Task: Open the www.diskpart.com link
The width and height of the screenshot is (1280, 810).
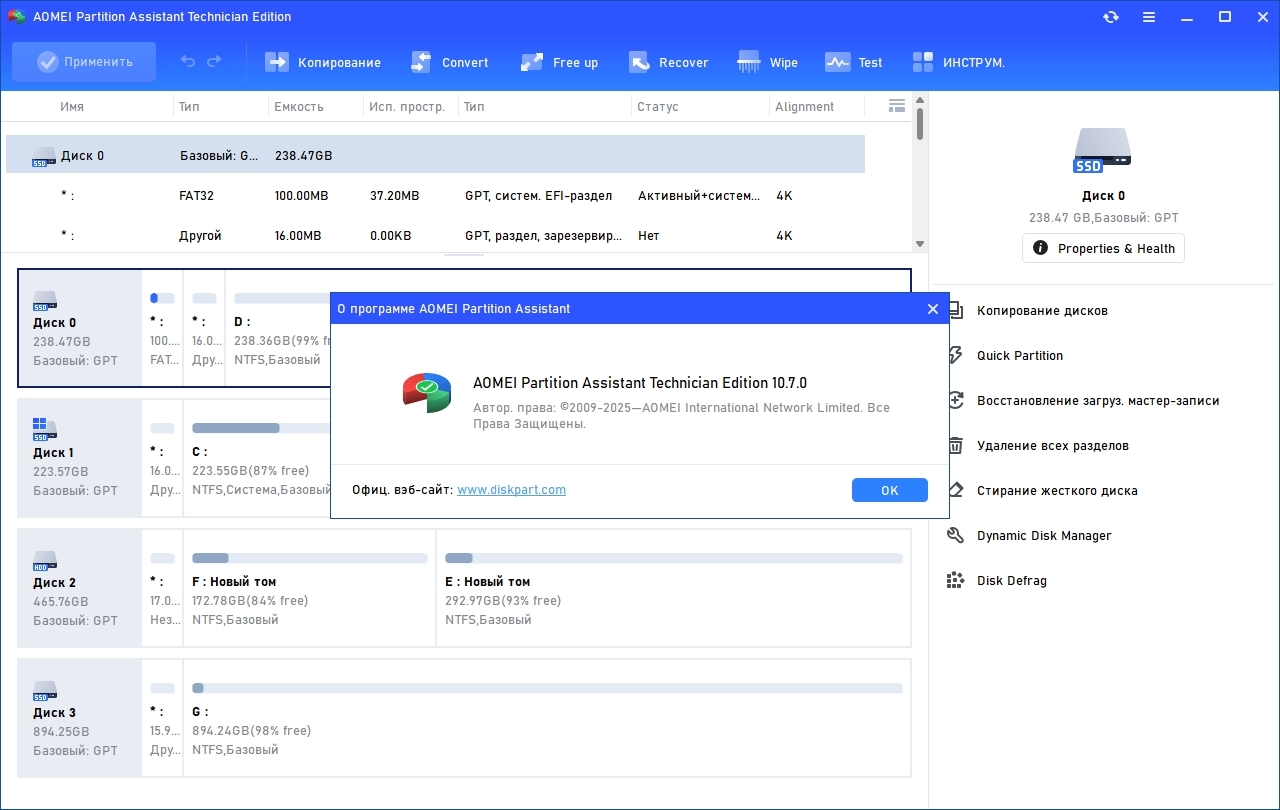Action: [511, 490]
